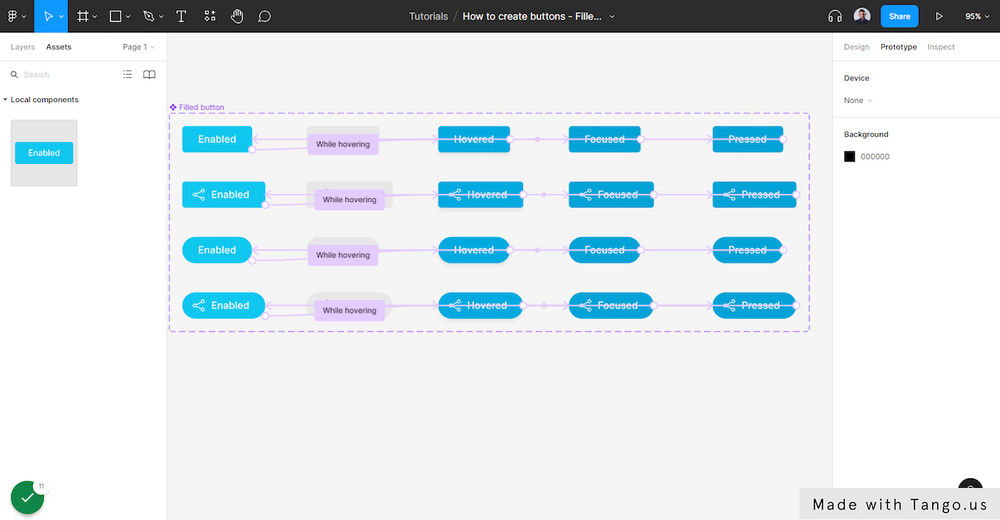Open the Move tool options chevron

tap(61, 17)
